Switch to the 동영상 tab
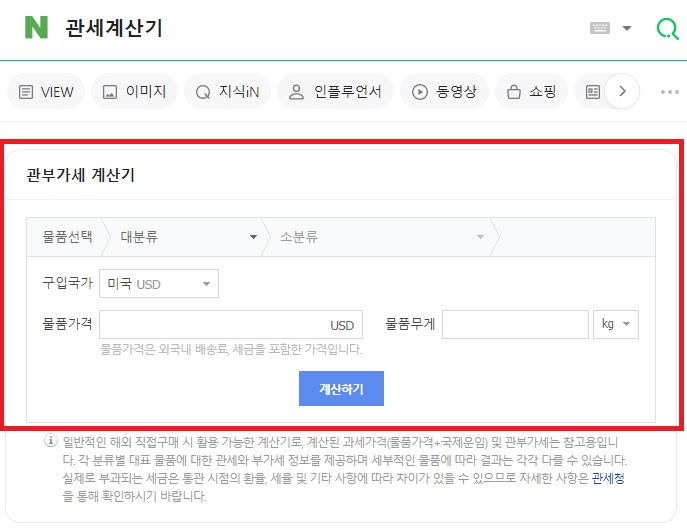The width and height of the screenshot is (687, 528). pyautogui.click(x=444, y=92)
